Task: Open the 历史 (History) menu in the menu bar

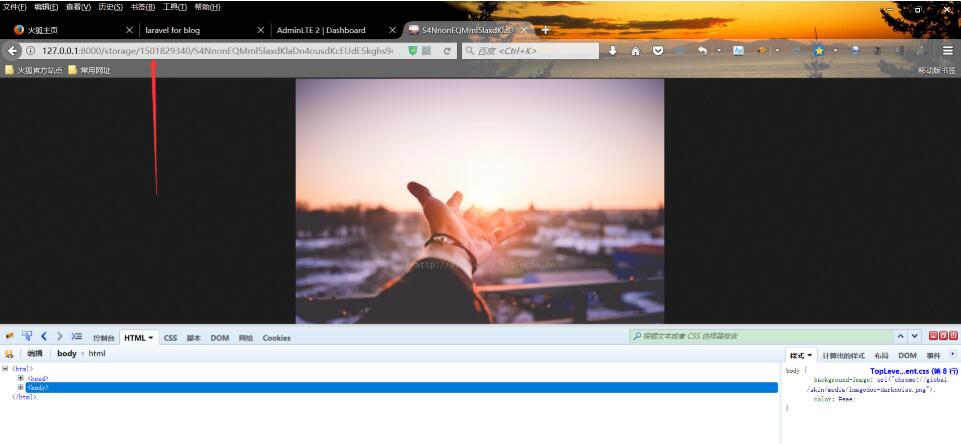Action: click(x=110, y=7)
